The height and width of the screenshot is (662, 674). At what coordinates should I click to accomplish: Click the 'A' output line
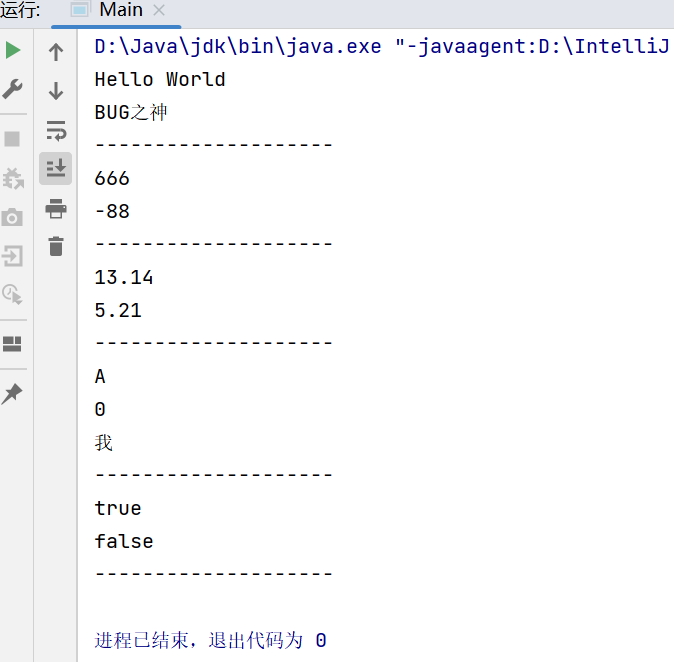tap(100, 377)
